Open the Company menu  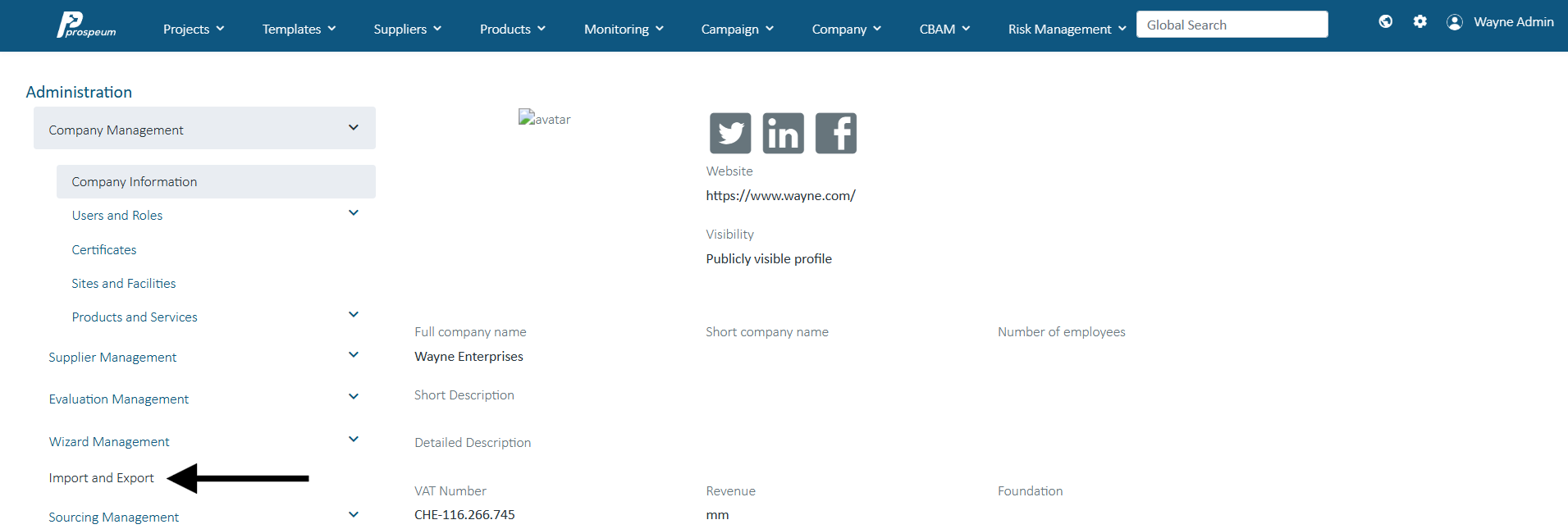tap(847, 29)
